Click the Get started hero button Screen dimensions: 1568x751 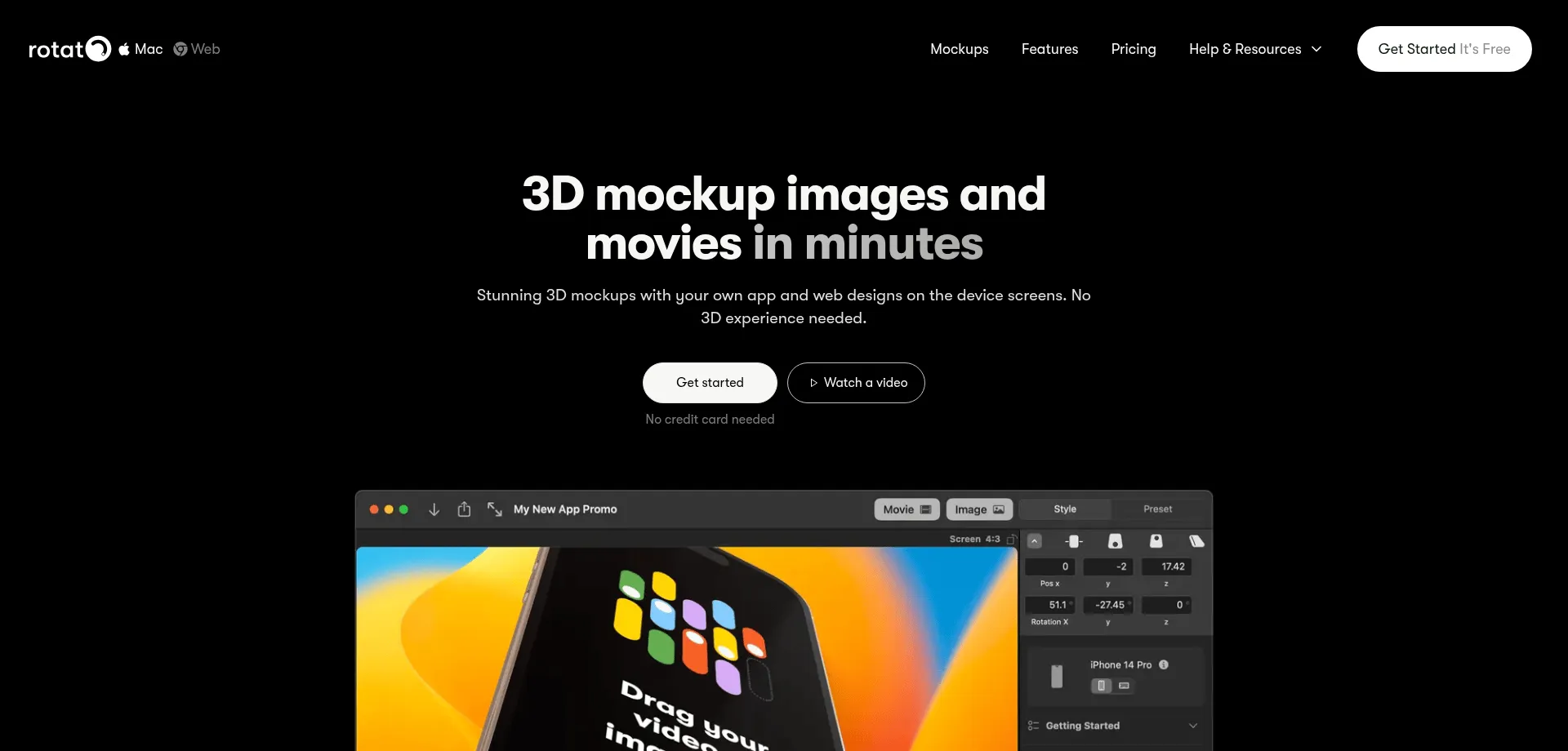tap(710, 383)
